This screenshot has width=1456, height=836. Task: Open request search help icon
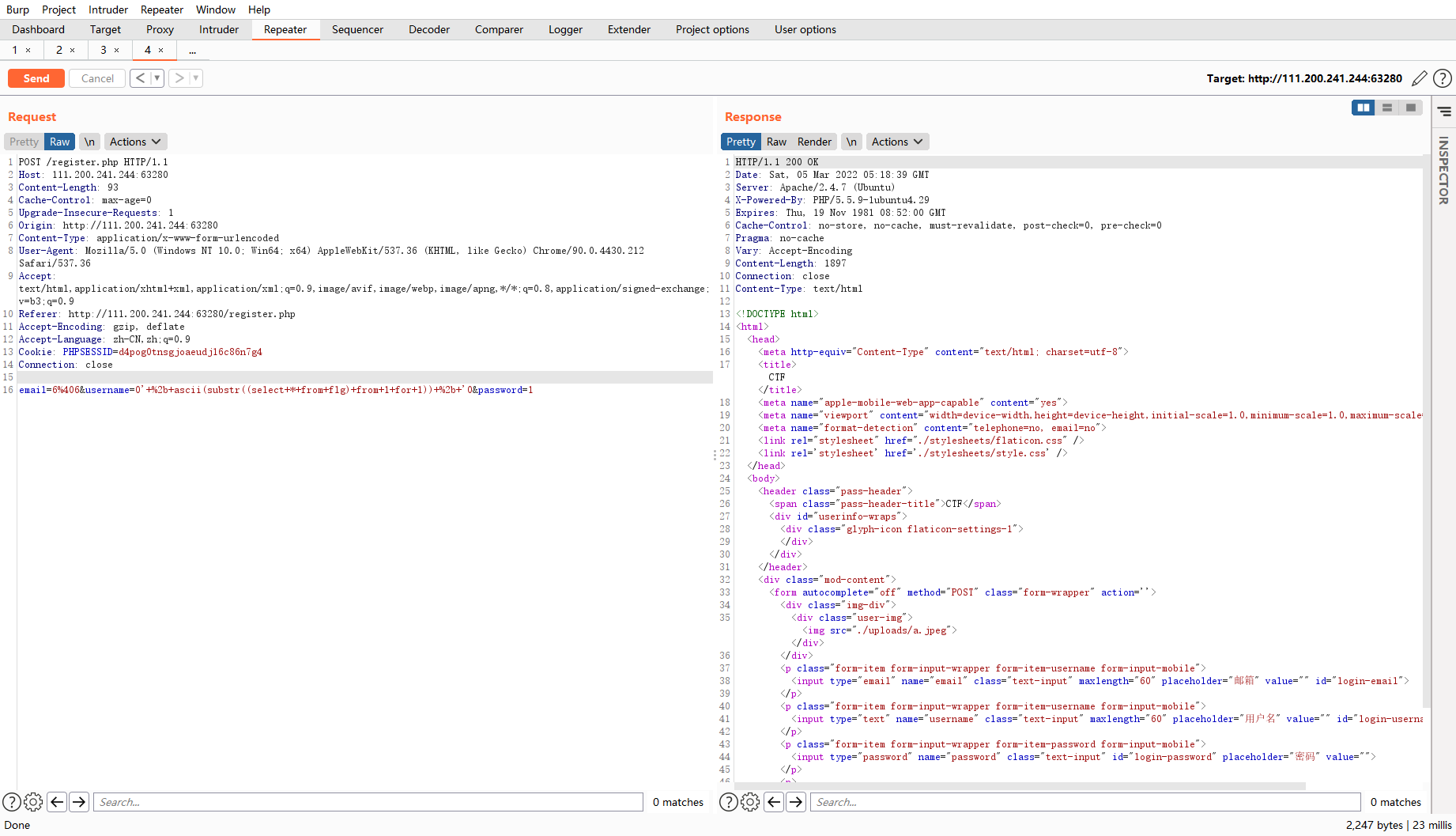point(12,802)
